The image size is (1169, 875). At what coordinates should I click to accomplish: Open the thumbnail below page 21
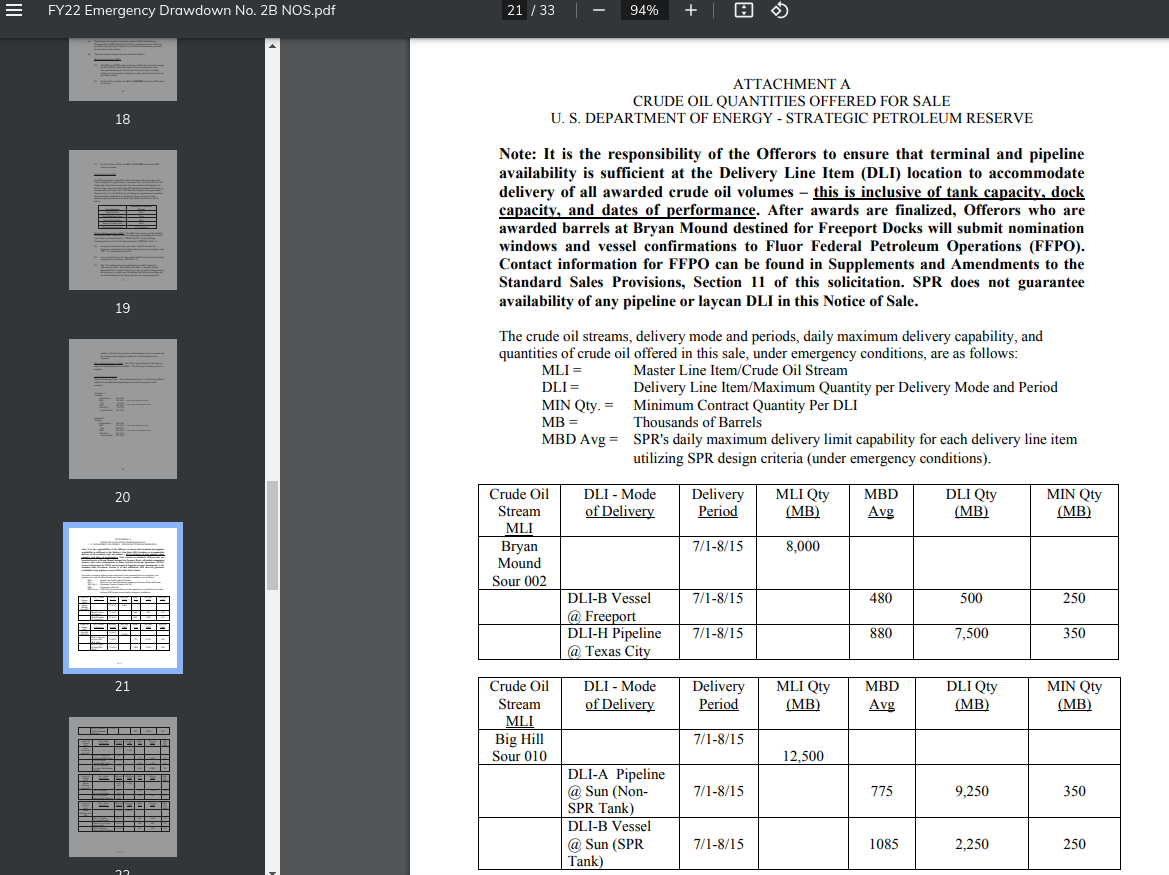click(123, 787)
